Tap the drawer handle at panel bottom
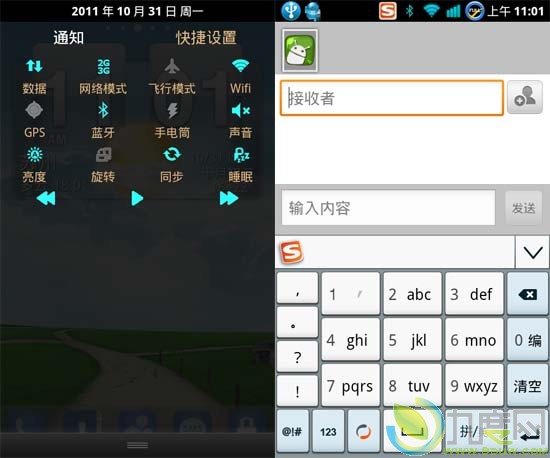 point(138,445)
